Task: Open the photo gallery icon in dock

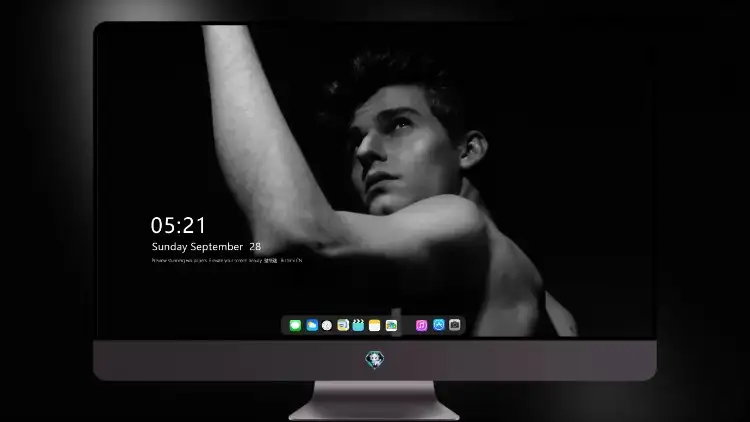Action: tap(391, 325)
